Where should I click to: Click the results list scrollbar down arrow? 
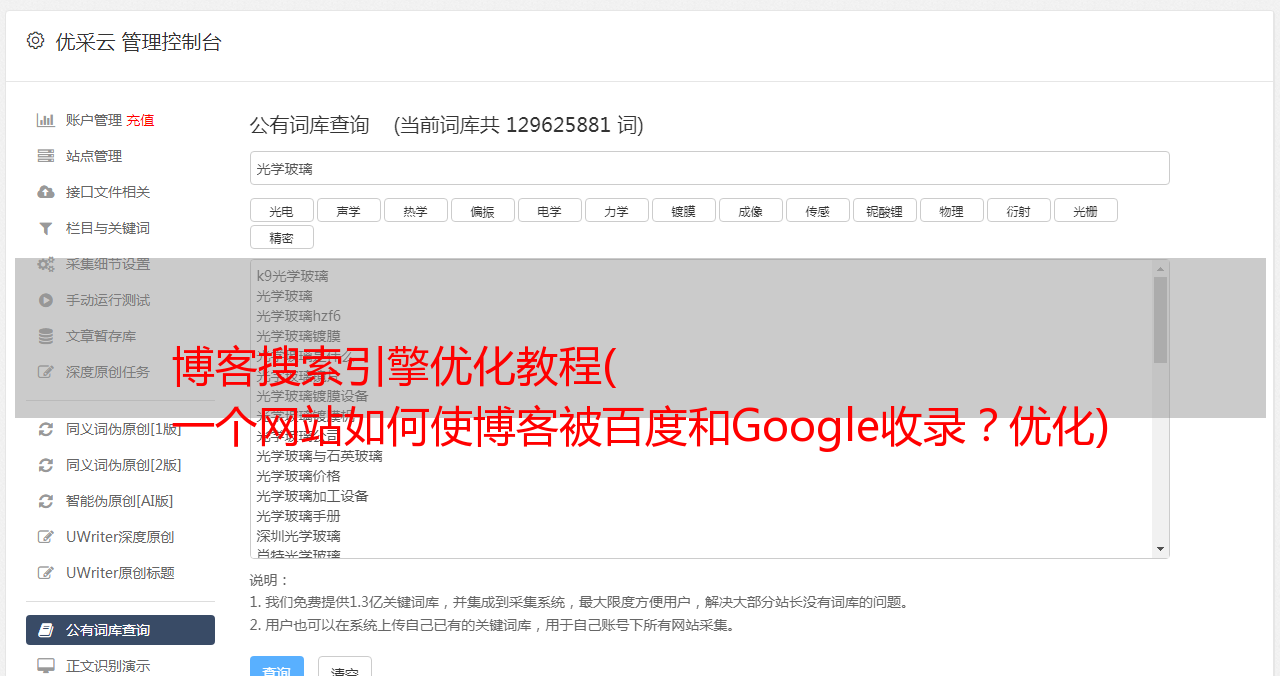click(1160, 549)
